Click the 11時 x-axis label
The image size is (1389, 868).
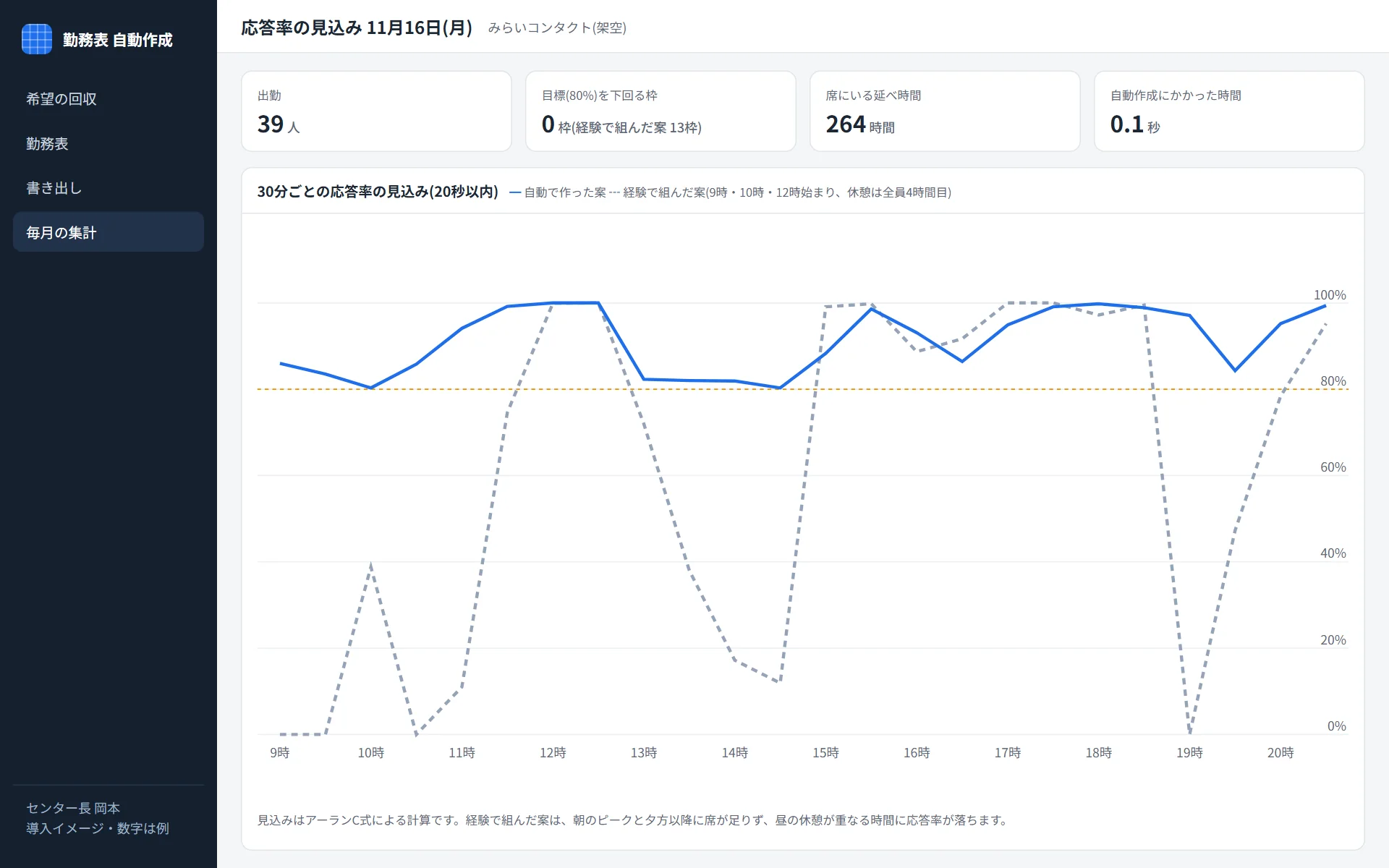click(x=462, y=753)
